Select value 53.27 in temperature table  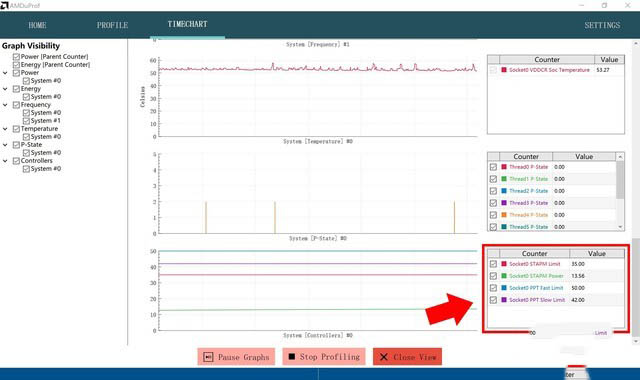[x=603, y=70]
